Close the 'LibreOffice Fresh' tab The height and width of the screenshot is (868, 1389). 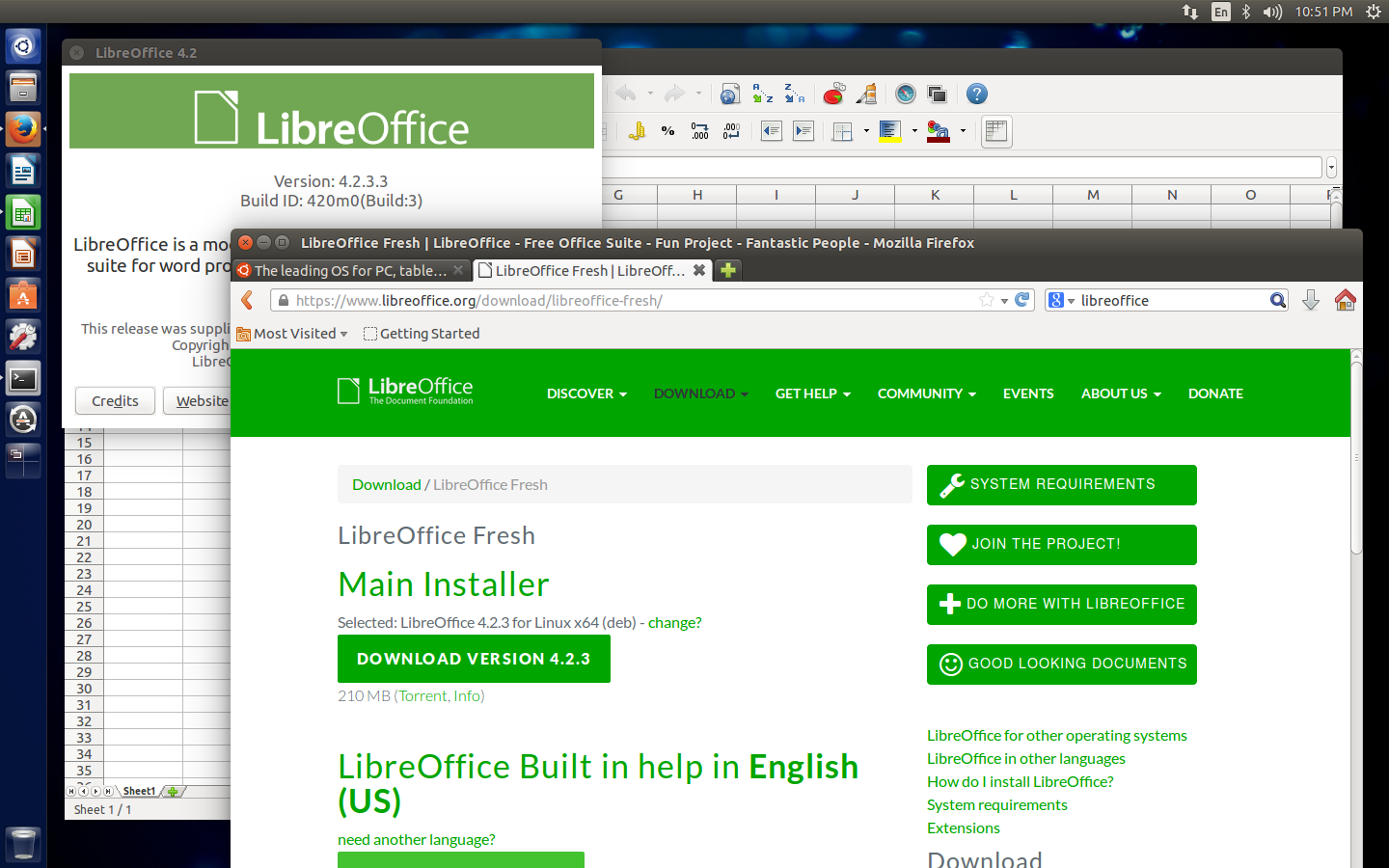coord(699,270)
